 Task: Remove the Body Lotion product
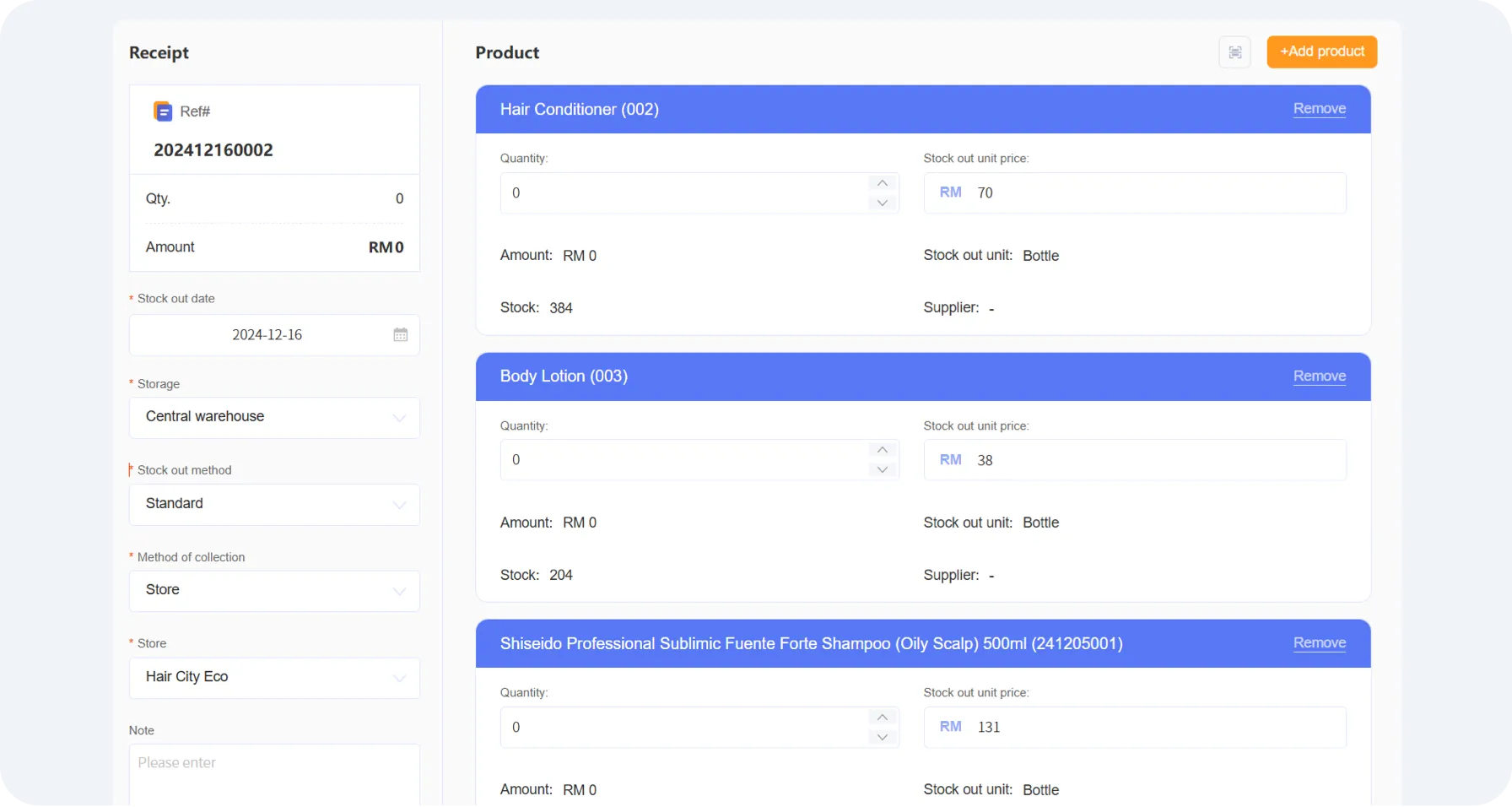(1319, 376)
